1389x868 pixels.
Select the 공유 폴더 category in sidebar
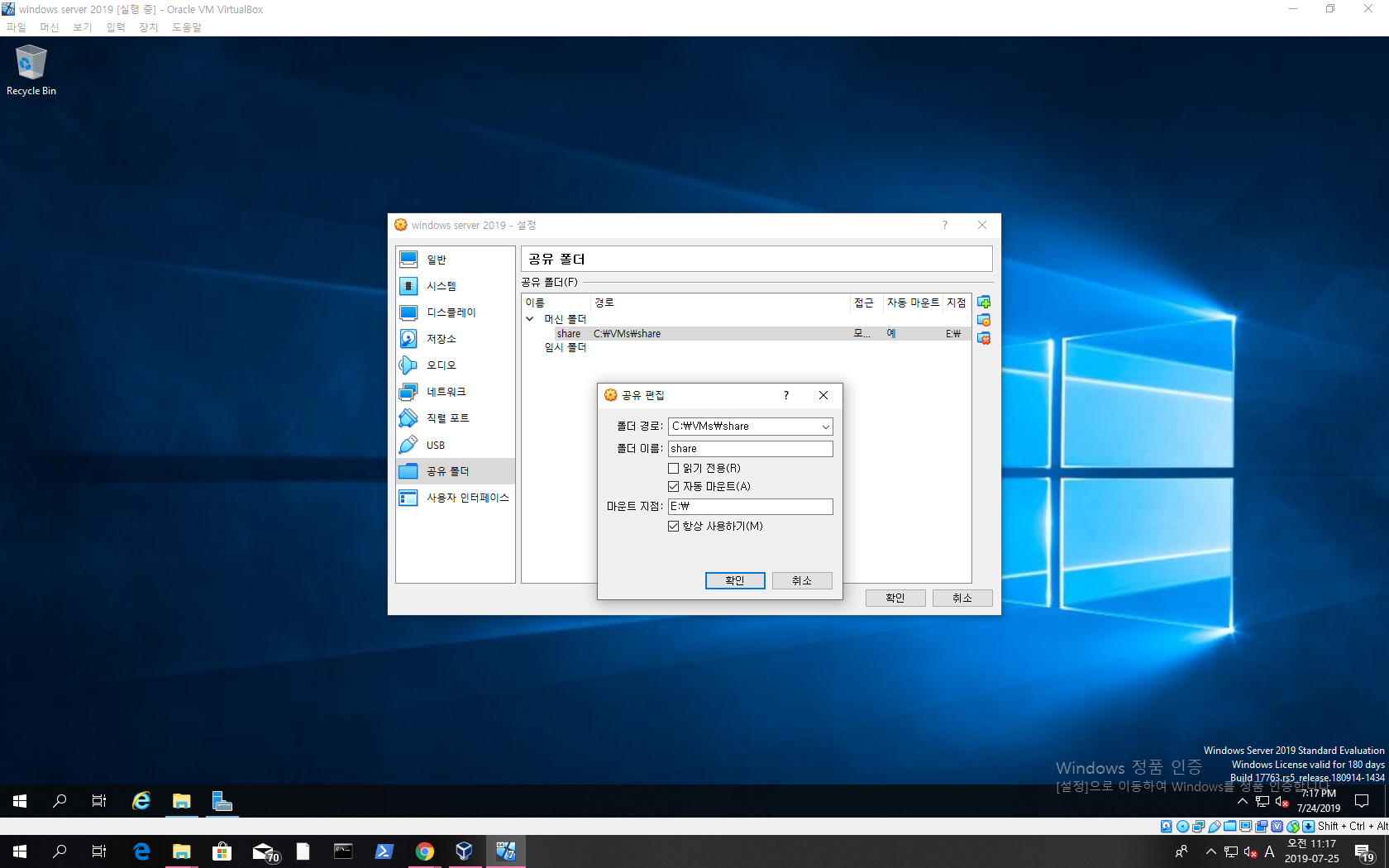(x=455, y=471)
